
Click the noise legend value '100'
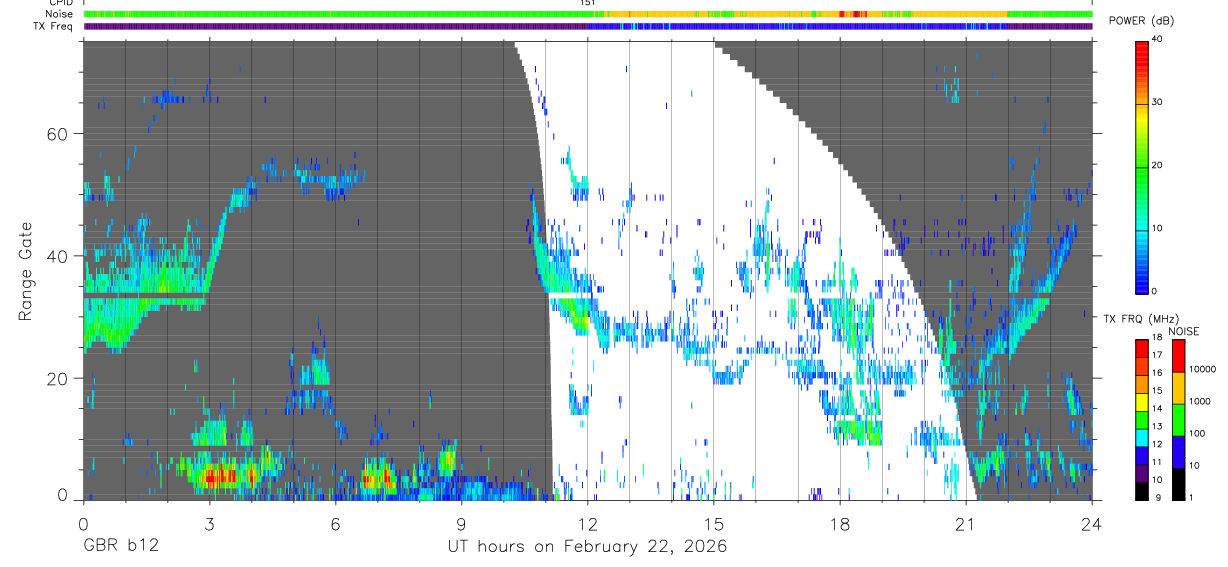(x=1199, y=433)
